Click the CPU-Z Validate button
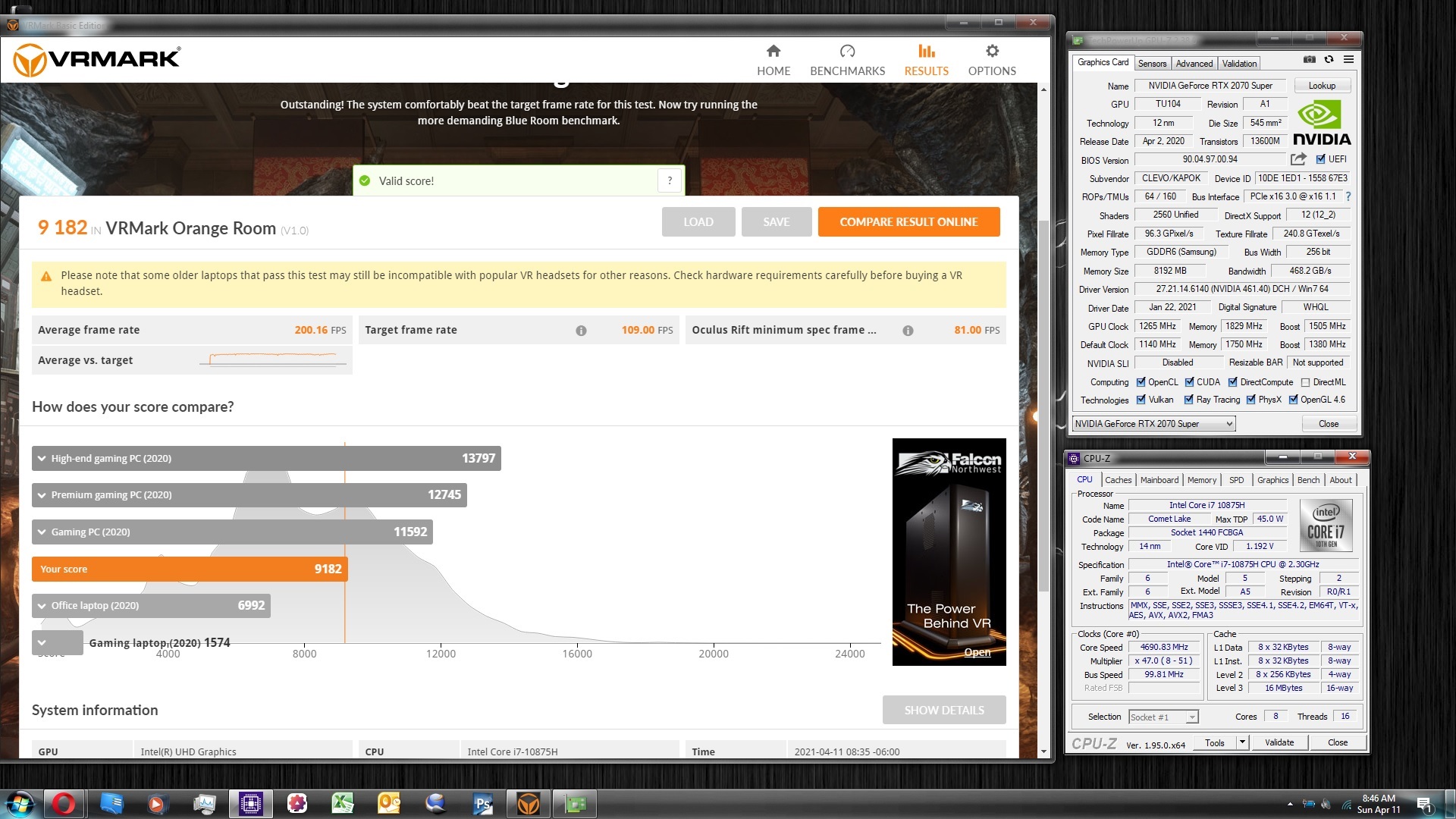 tap(1279, 742)
